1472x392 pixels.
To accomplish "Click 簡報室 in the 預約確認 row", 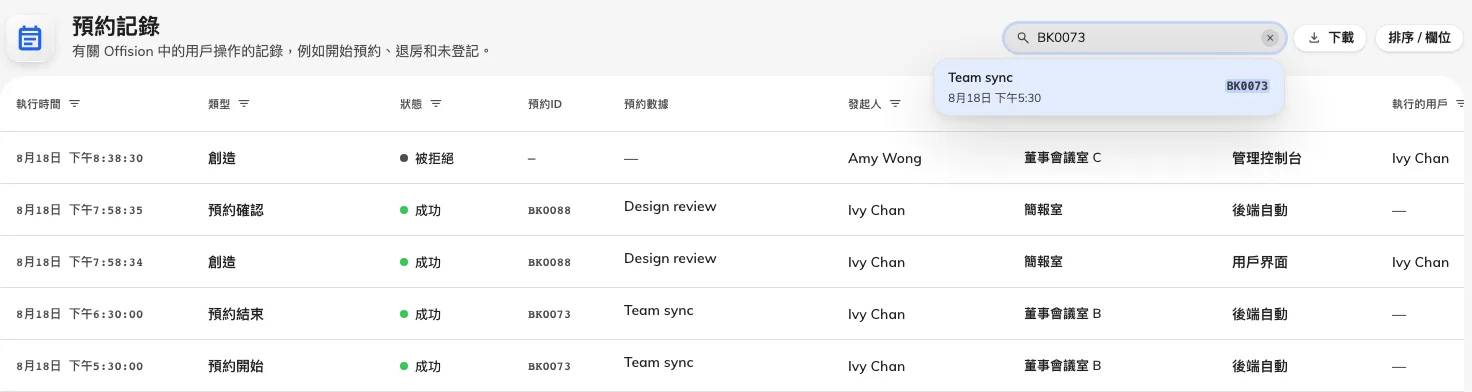I will [1043, 209].
